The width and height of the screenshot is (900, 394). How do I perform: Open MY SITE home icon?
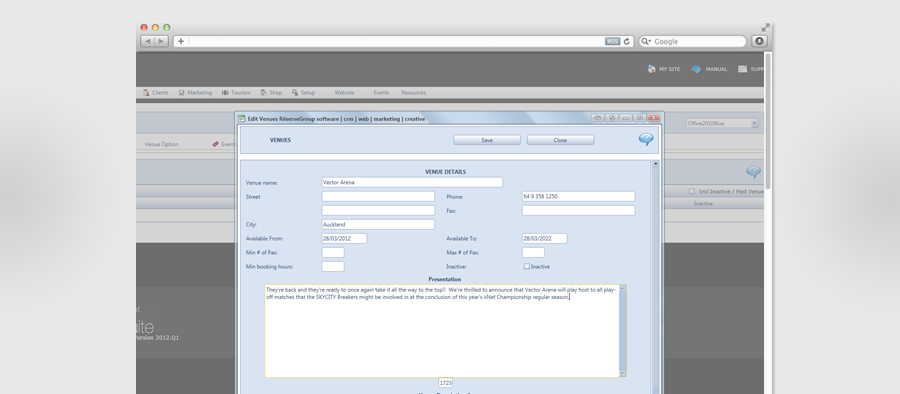tap(651, 69)
